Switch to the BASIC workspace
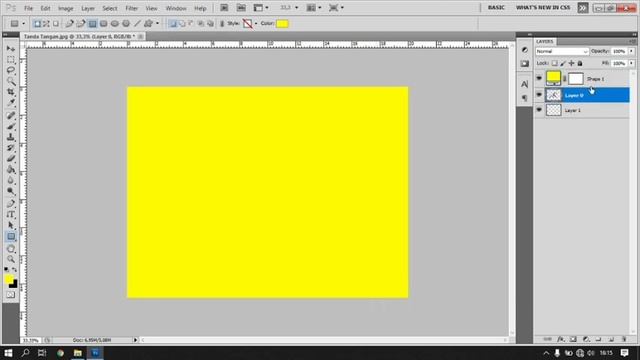Image resolution: width=640 pixels, height=360 pixels. click(496, 8)
